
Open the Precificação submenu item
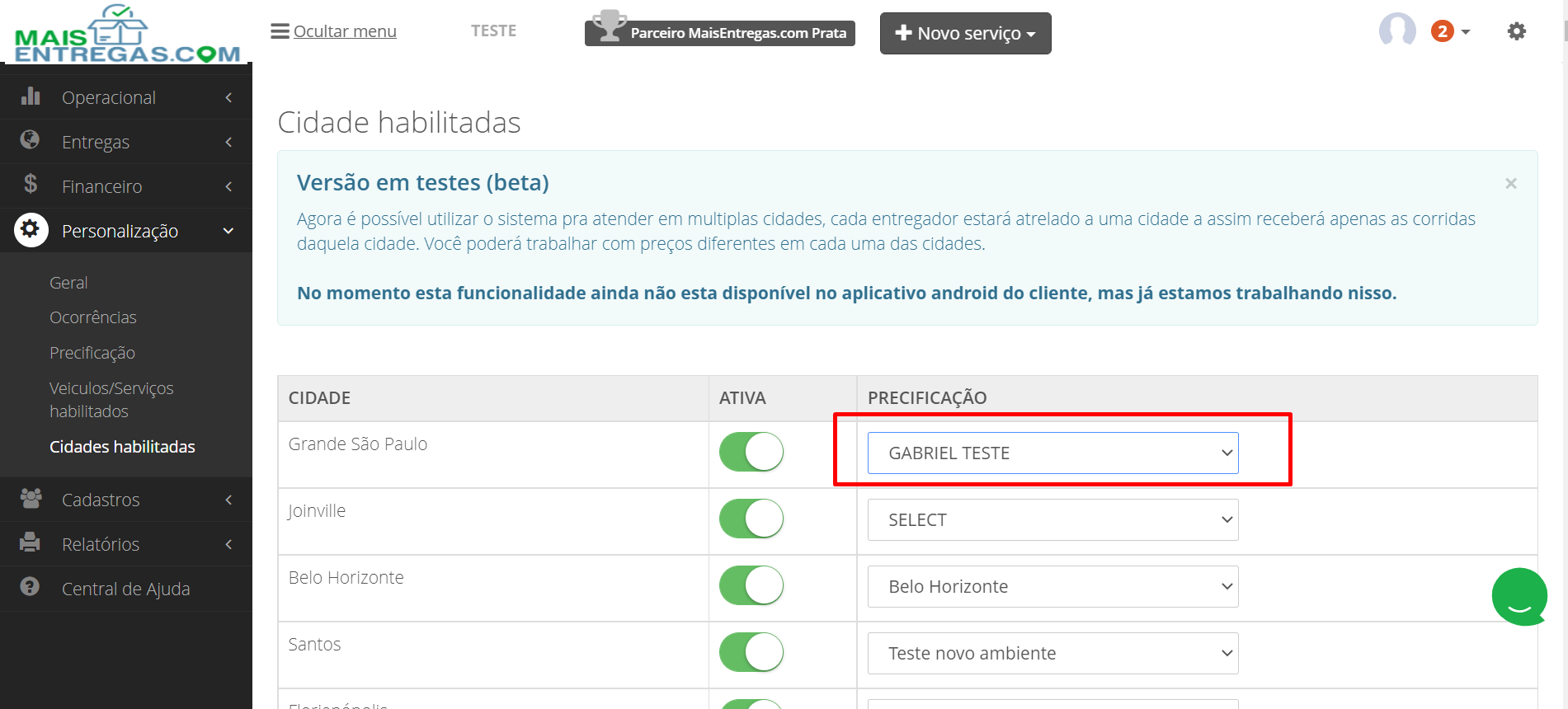92,353
